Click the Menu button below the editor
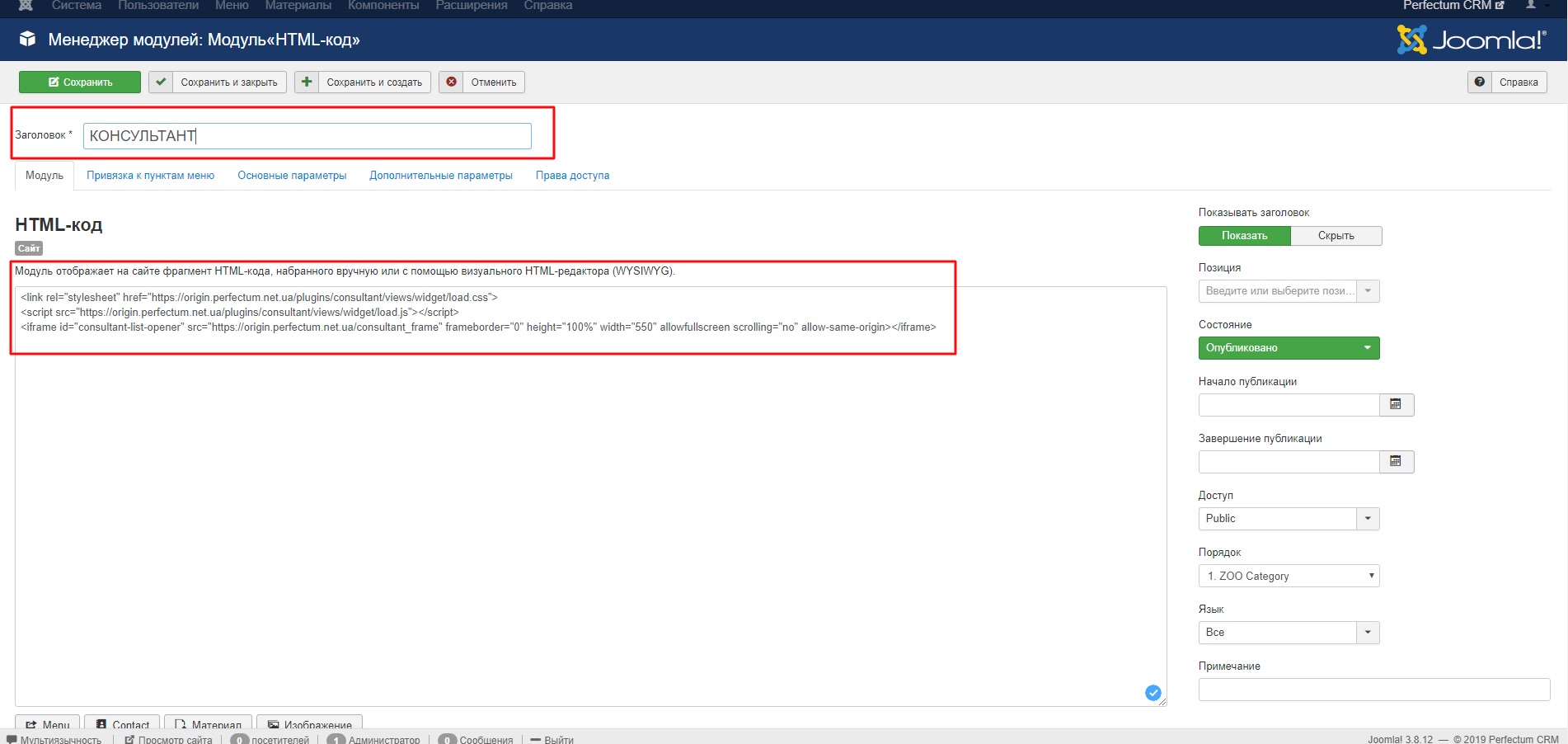 48,722
